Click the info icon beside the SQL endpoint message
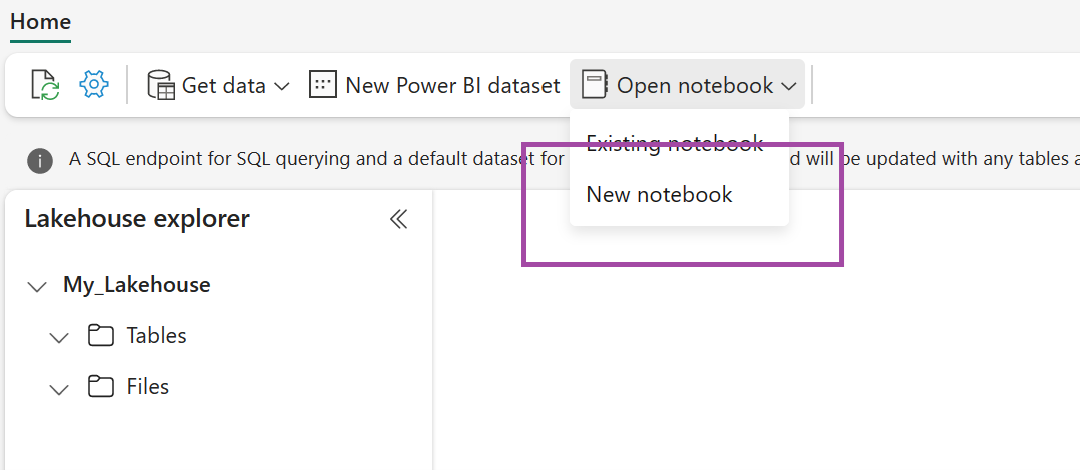The height and width of the screenshot is (470, 1080). [40, 160]
